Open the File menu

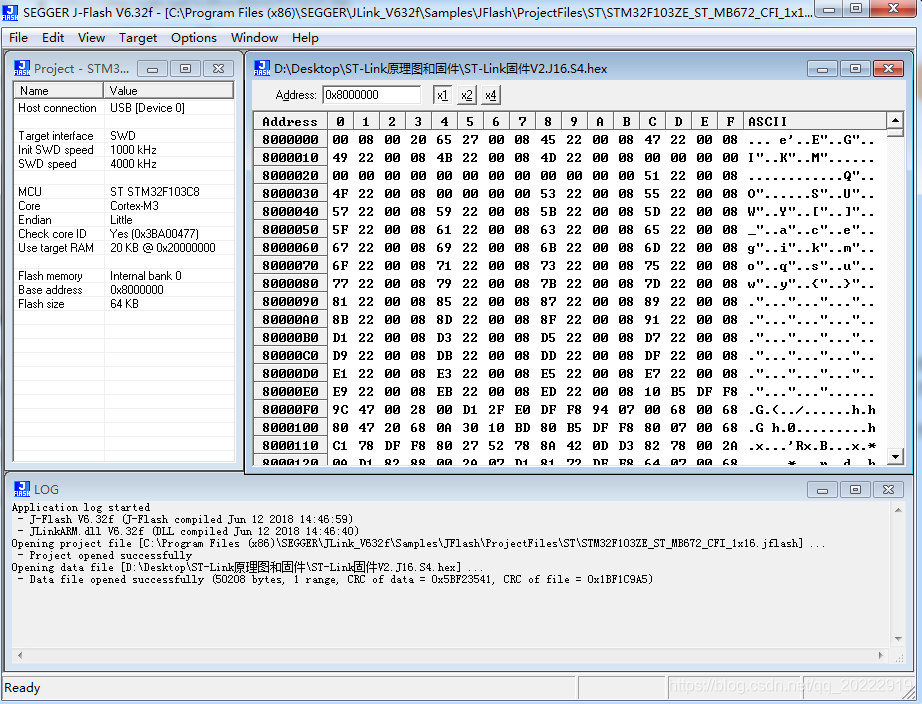tap(18, 38)
